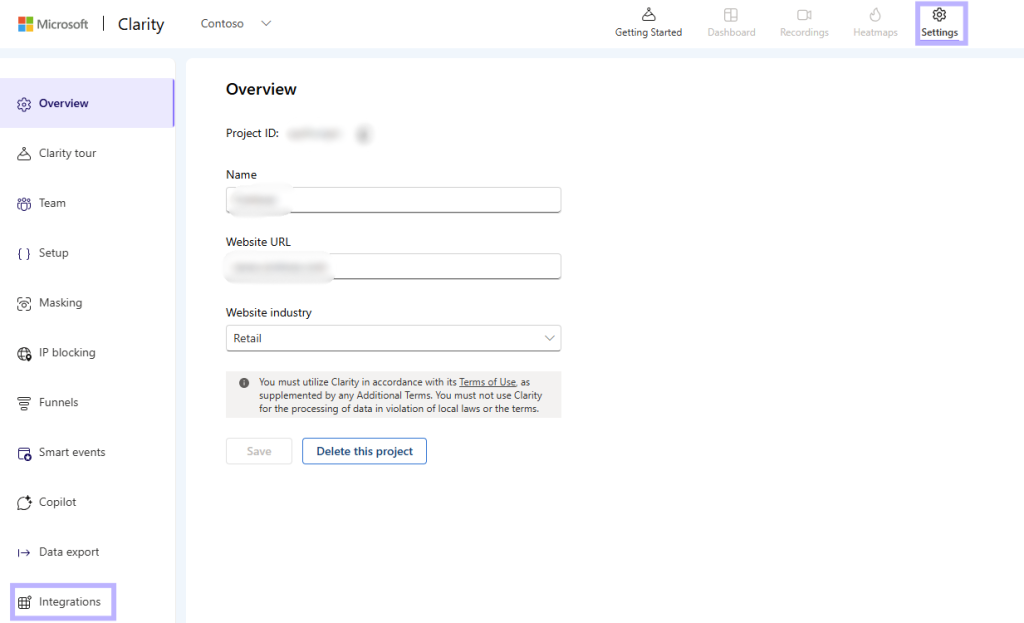This screenshot has width=1024, height=623.
Task: Open the Recordings camera icon
Action: [x=804, y=14]
